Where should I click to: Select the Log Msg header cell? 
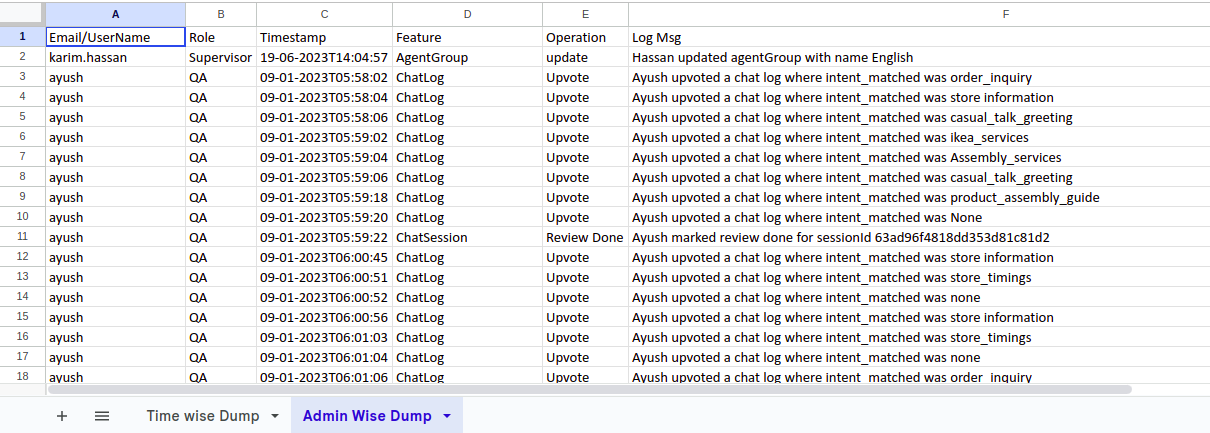click(918, 37)
